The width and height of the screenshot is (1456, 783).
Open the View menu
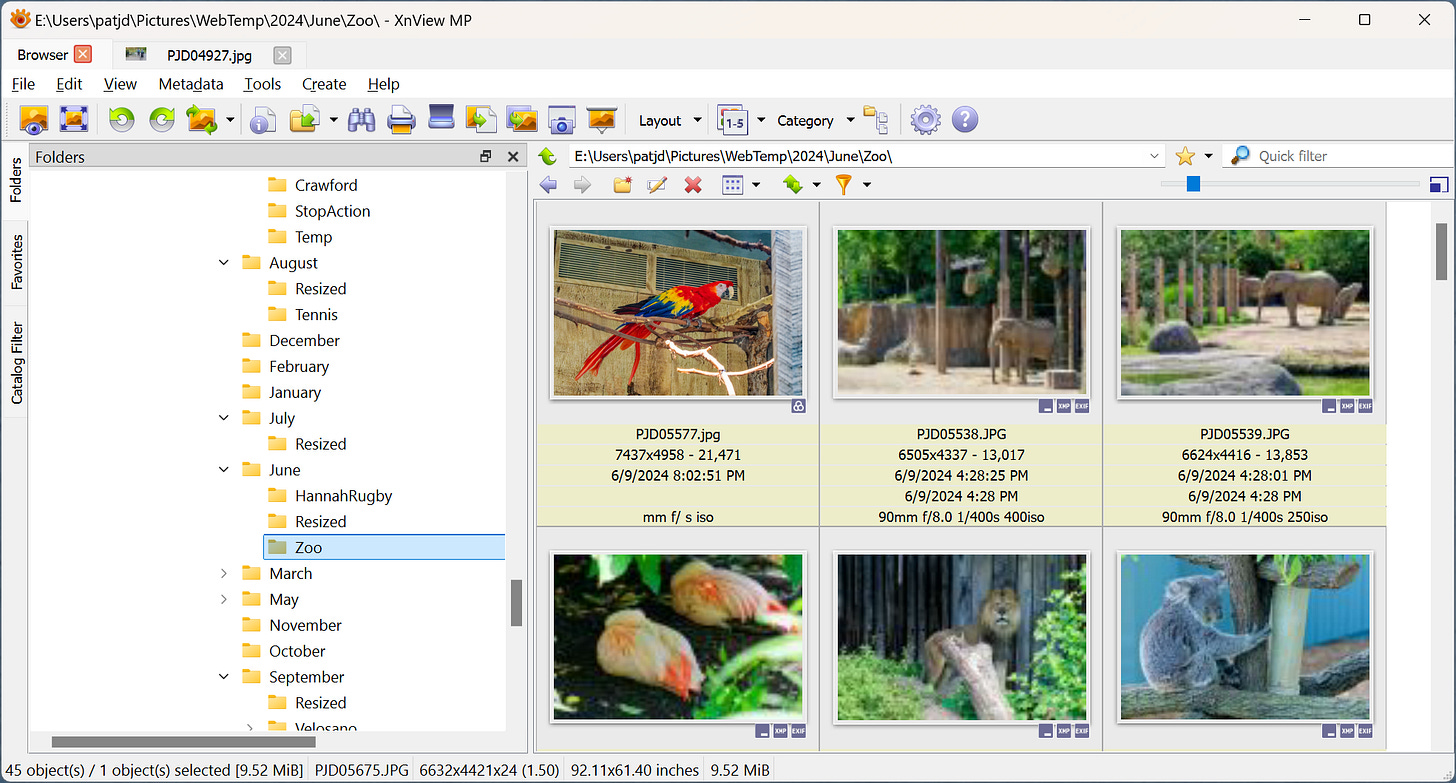(120, 84)
